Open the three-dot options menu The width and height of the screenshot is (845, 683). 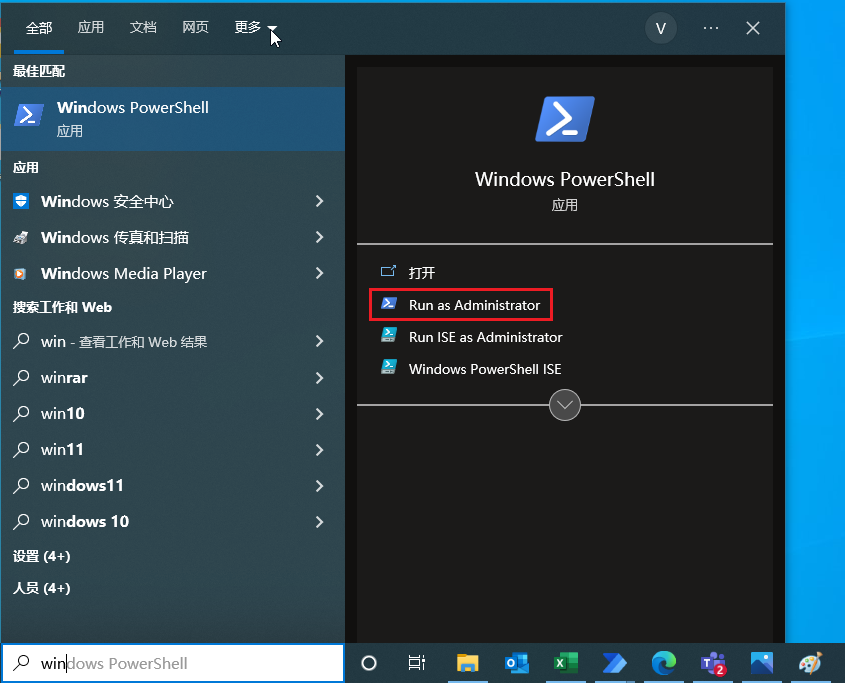[711, 28]
